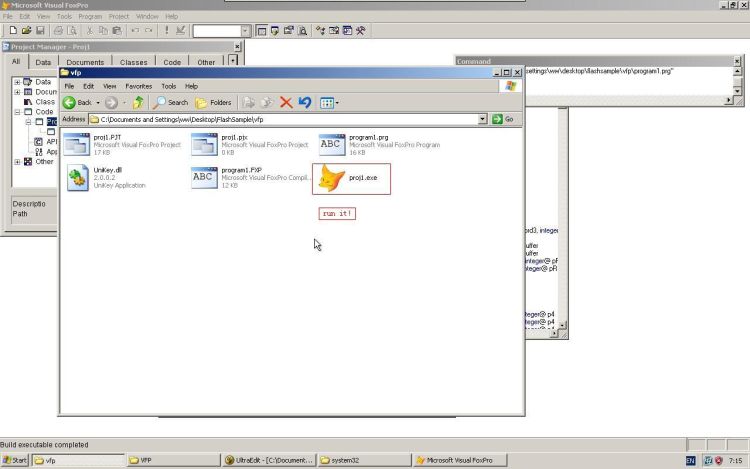This screenshot has height=469, width=750.
Task: Switch to Data tab in Project Manager
Action: (43, 62)
